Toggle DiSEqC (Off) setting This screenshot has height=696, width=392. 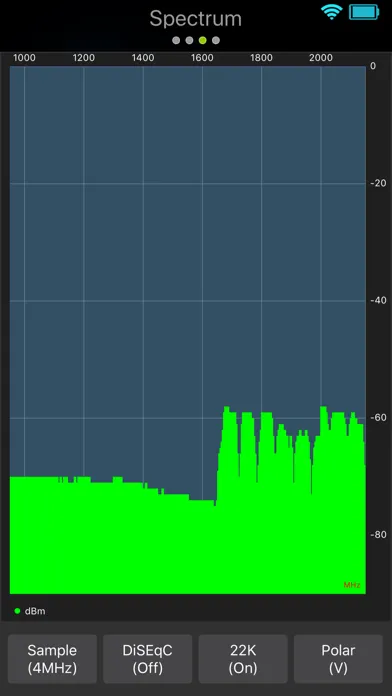click(147, 659)
